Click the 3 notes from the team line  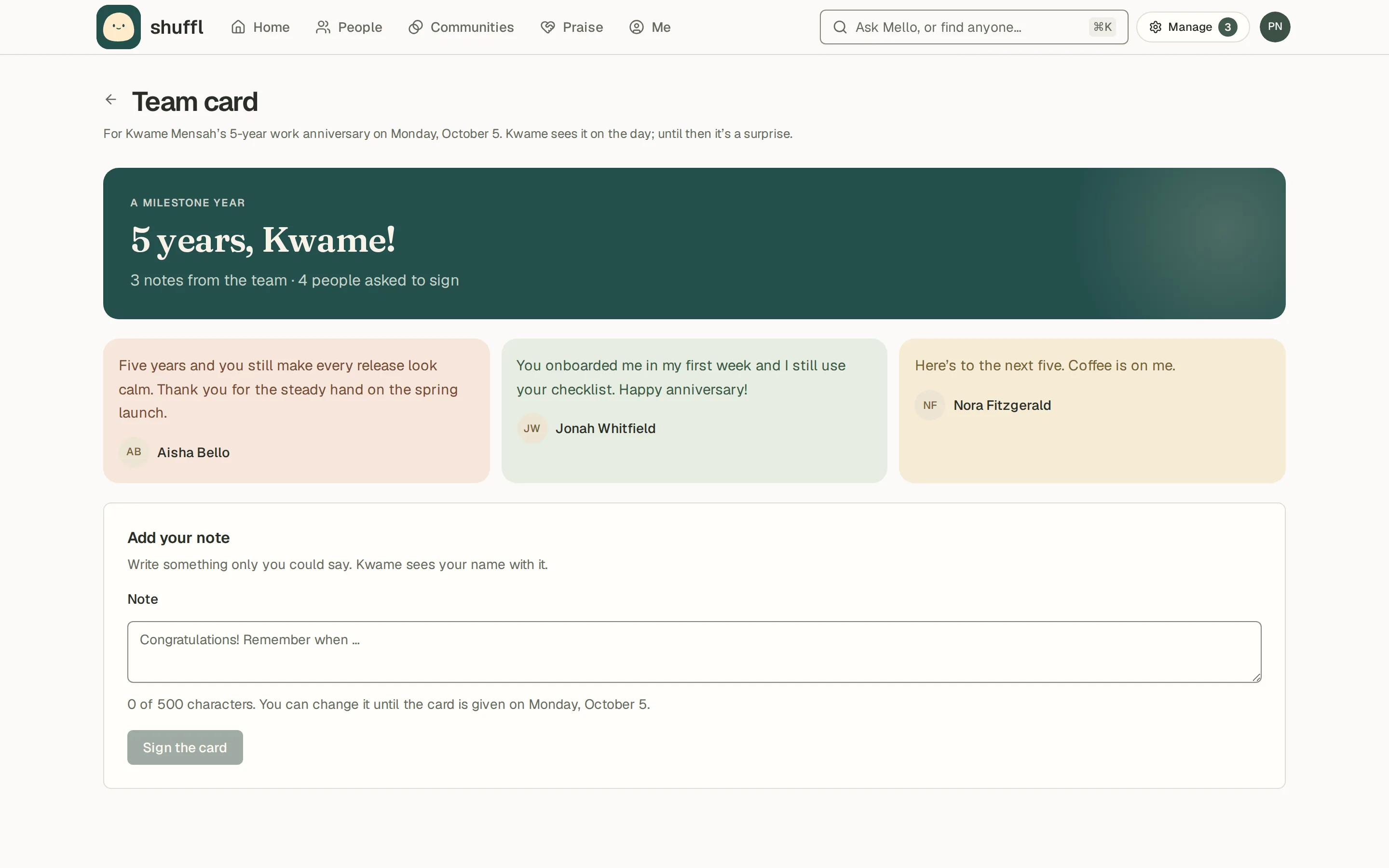coord(295,280)
